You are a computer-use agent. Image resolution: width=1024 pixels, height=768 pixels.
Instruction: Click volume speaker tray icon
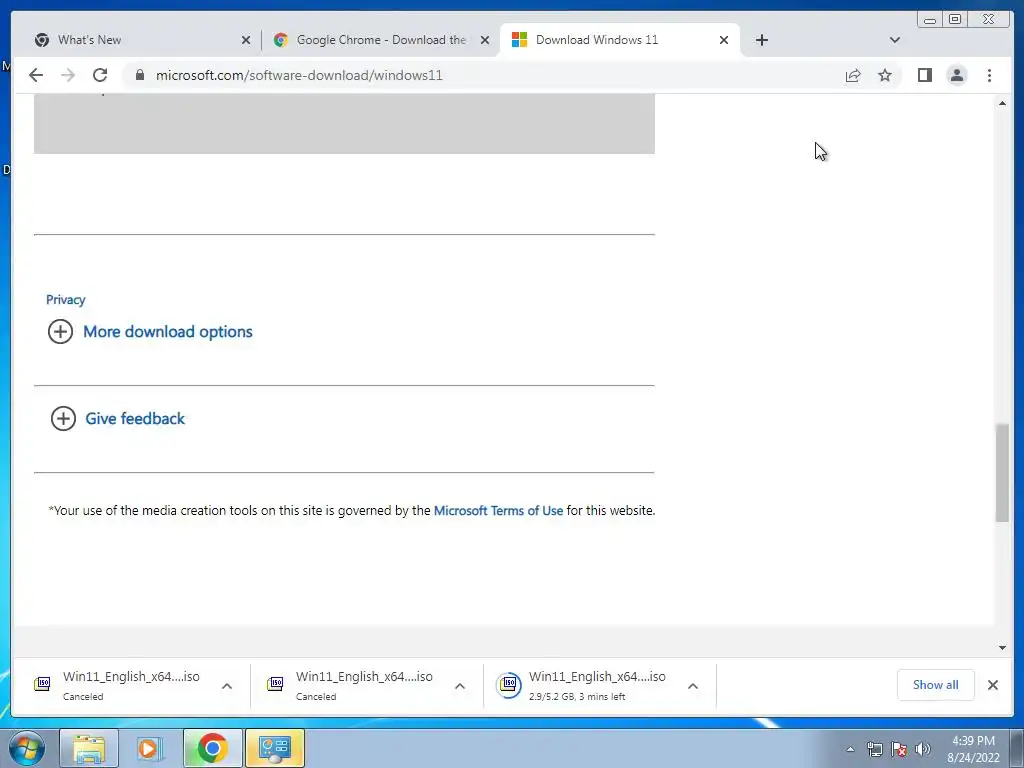(923, 749)
